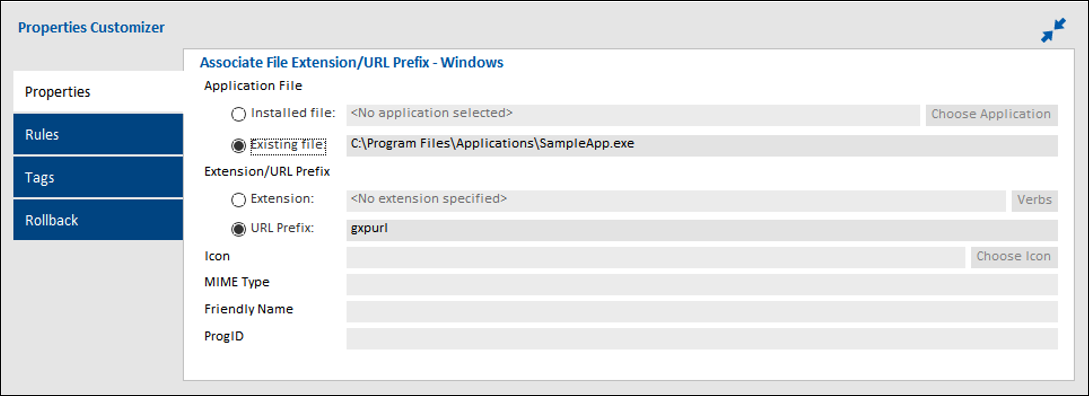
Task: Switch to the Rules tab
Action: [x=98, y=134]
